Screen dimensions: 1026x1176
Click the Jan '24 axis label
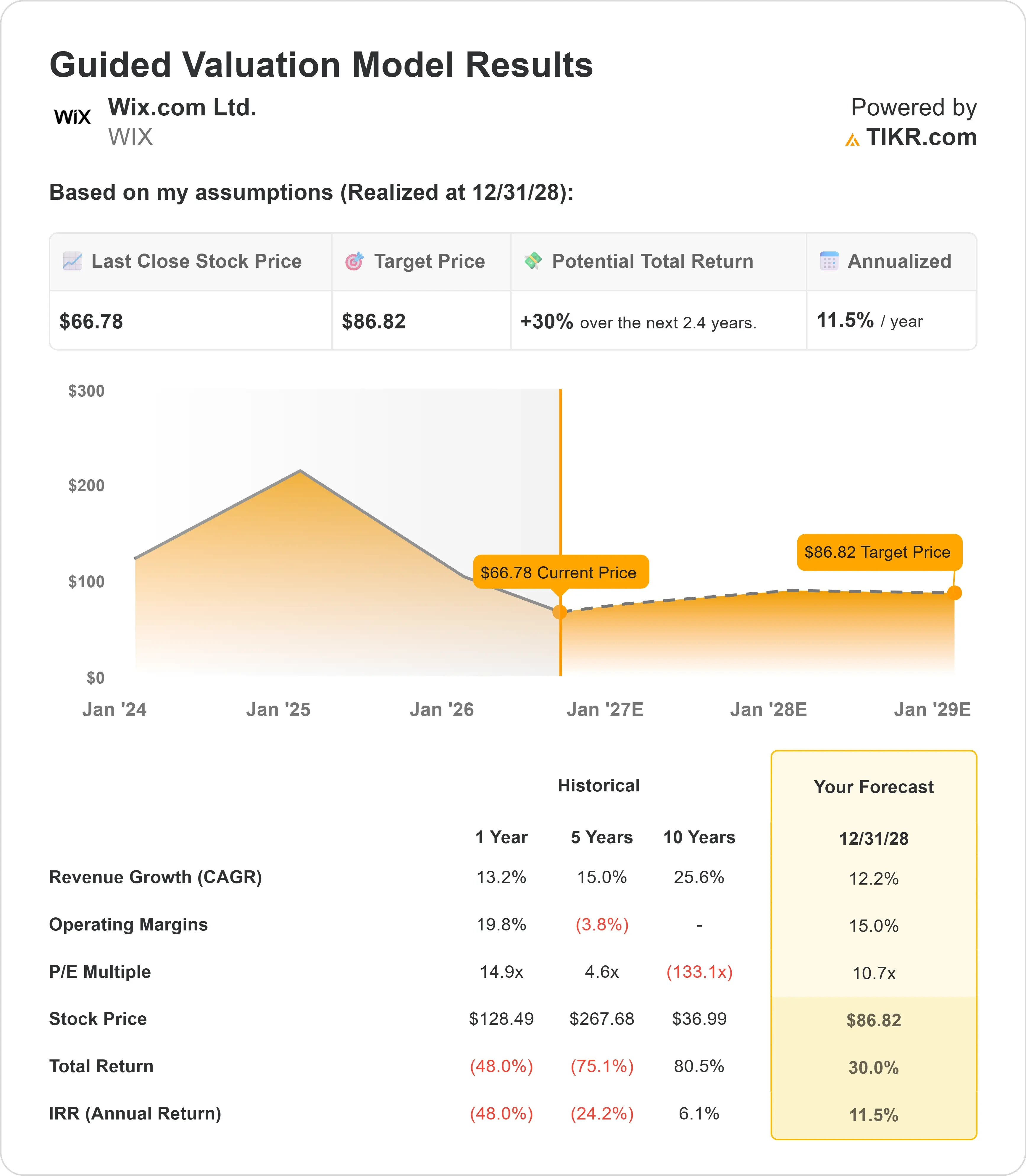[x=114, y=710]
